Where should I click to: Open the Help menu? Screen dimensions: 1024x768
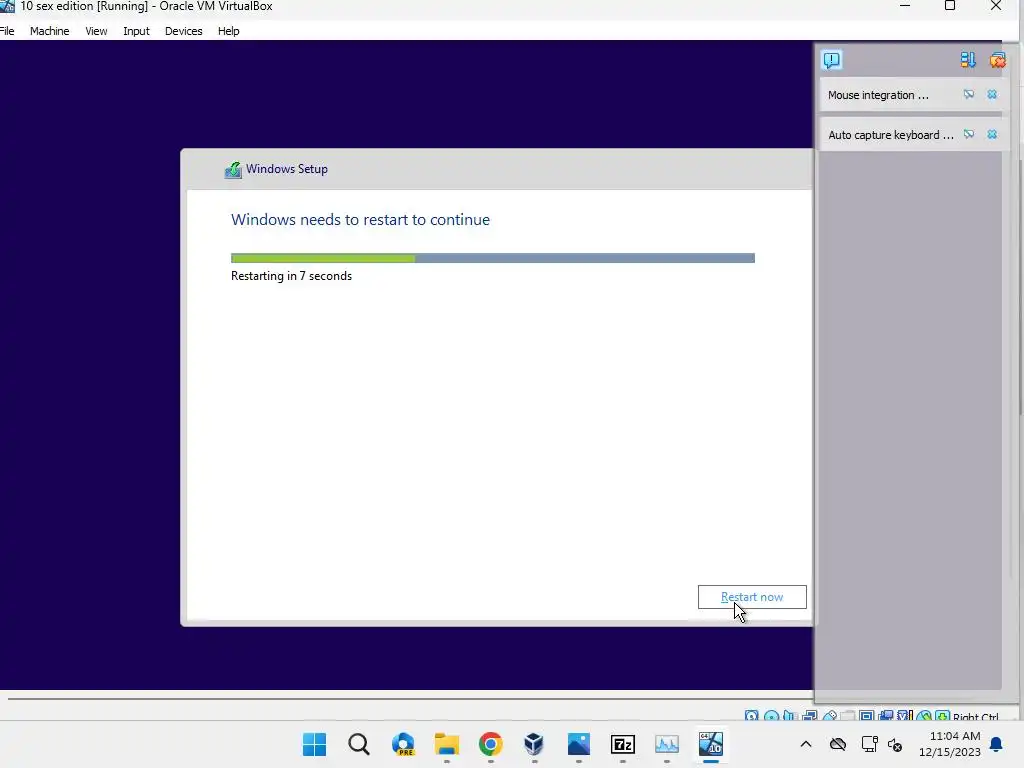(229, 31)
